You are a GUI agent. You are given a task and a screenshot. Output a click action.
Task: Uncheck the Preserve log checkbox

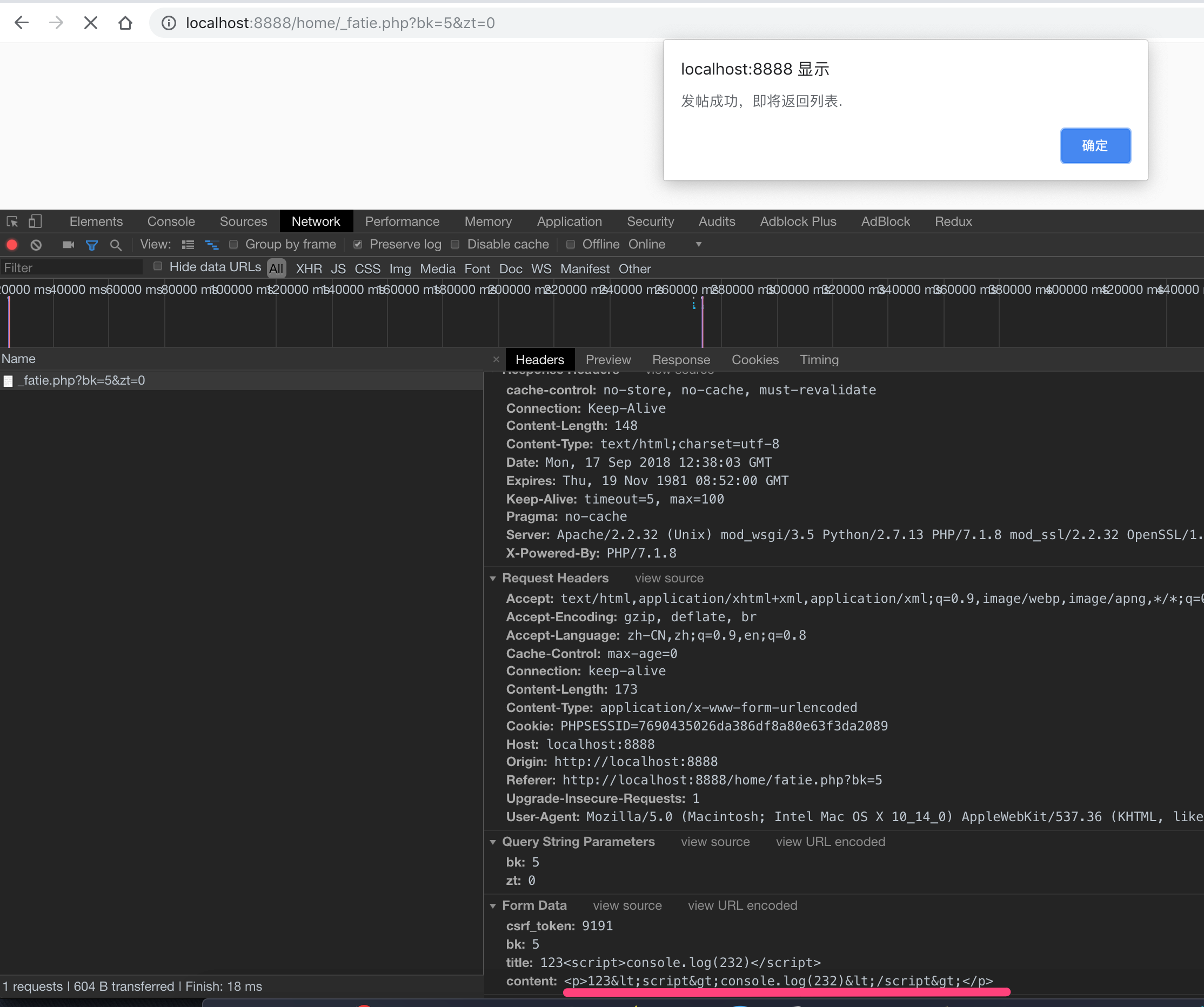click(x=358, y=245)
